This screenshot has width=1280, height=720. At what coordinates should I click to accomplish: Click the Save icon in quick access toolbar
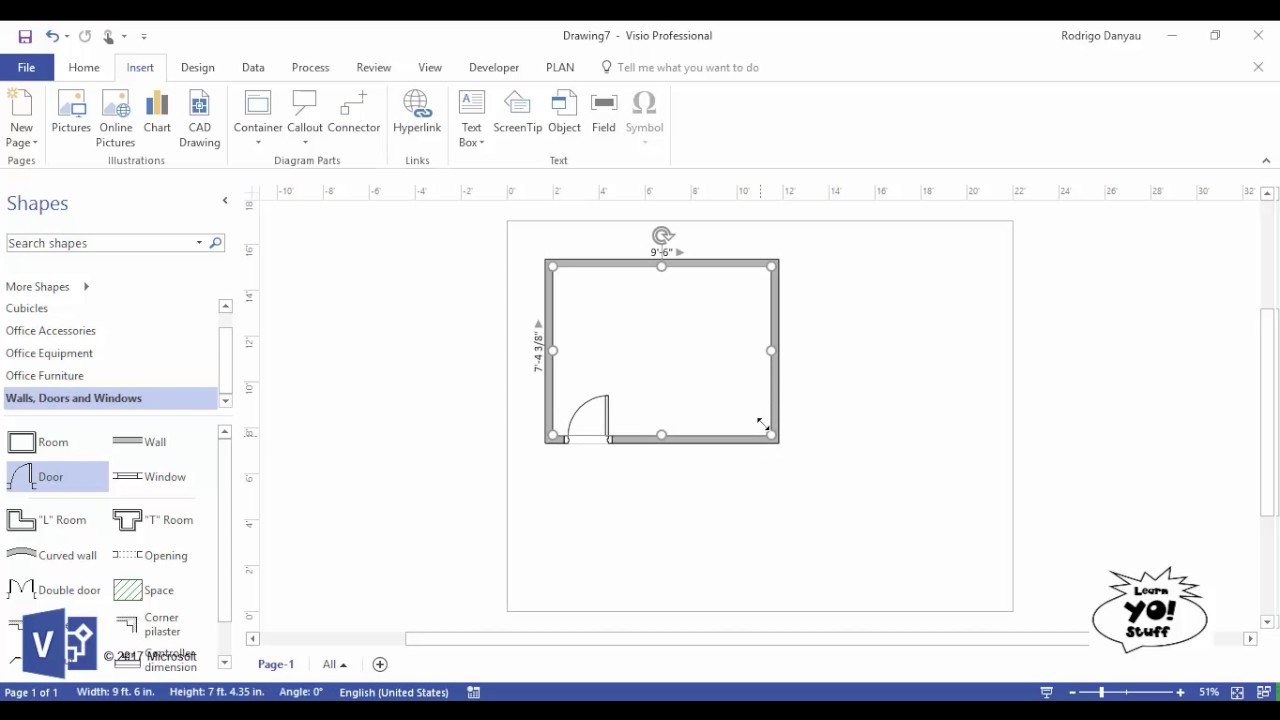pyautogui.click(x=25, y=36)
